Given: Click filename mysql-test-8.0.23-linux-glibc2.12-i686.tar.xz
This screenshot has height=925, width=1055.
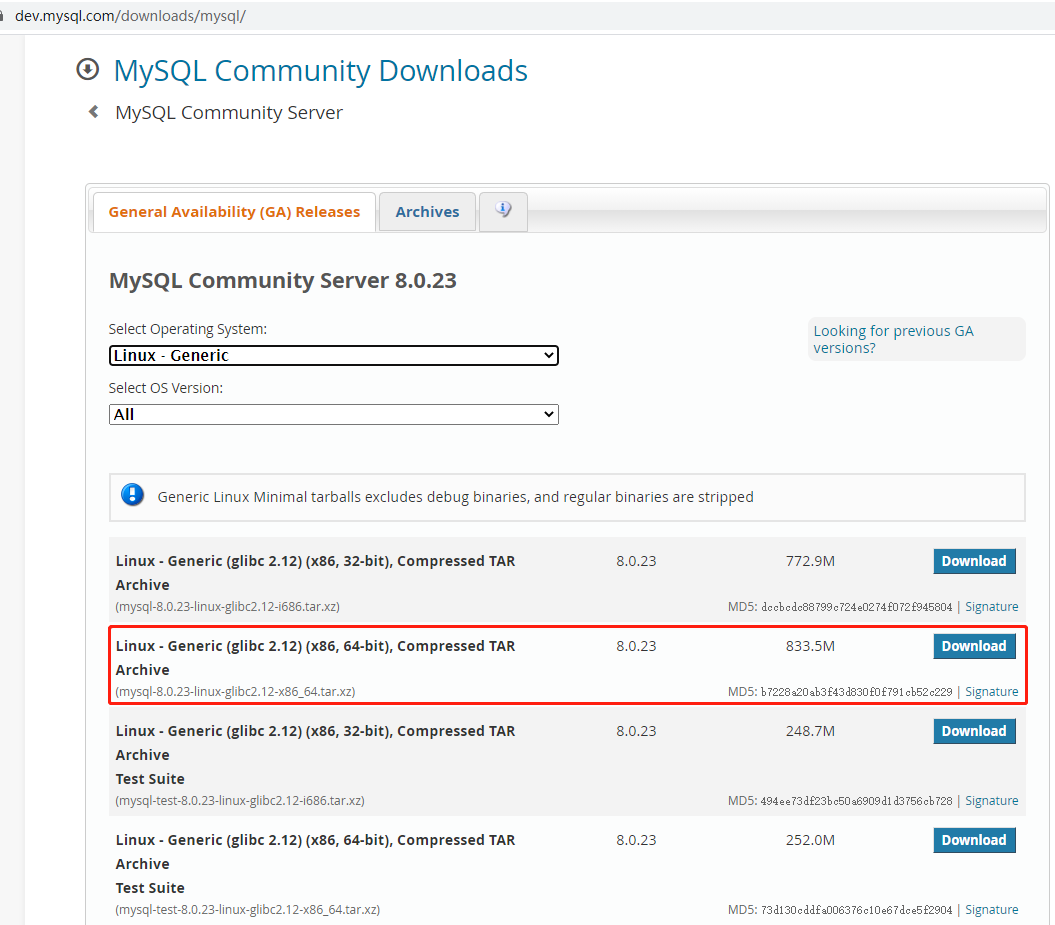Looking at the screenshot, I should coord(240,801).
